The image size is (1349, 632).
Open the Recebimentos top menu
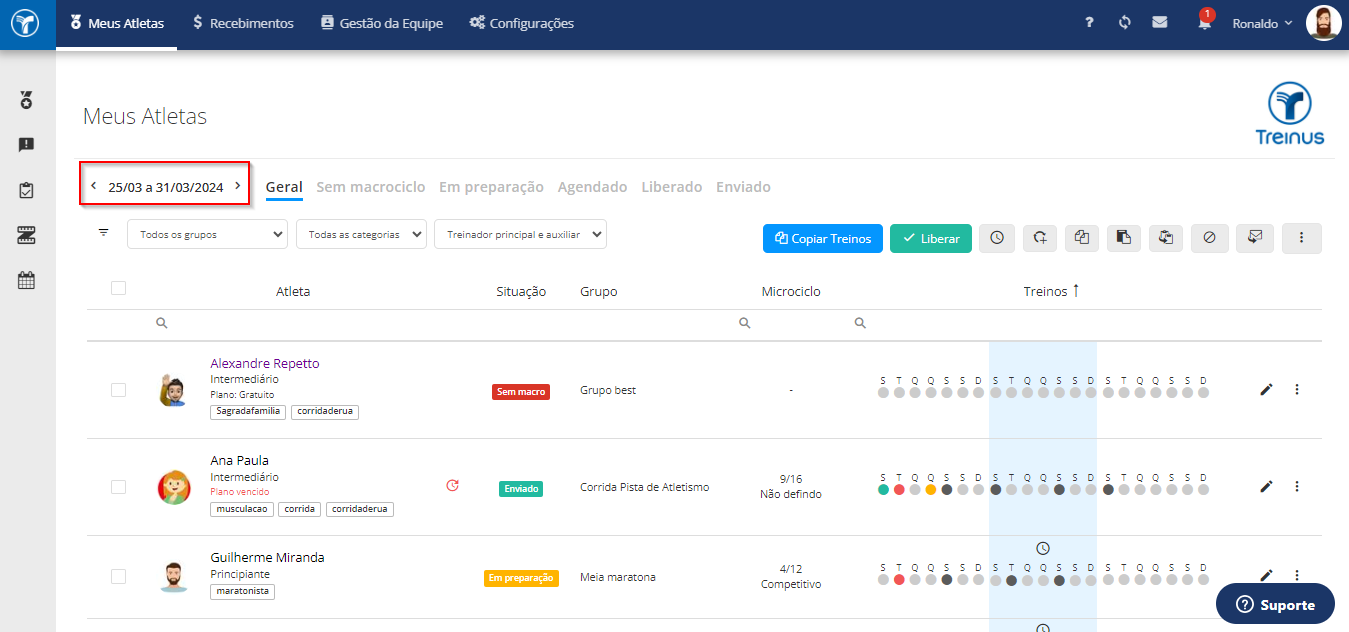coord(243,23)
